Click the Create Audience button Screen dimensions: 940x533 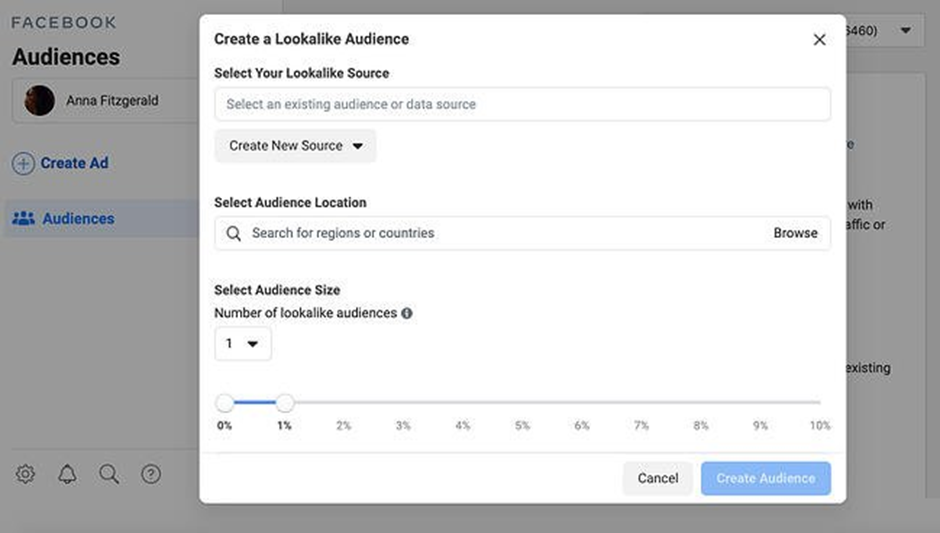(x=766, y=478)
